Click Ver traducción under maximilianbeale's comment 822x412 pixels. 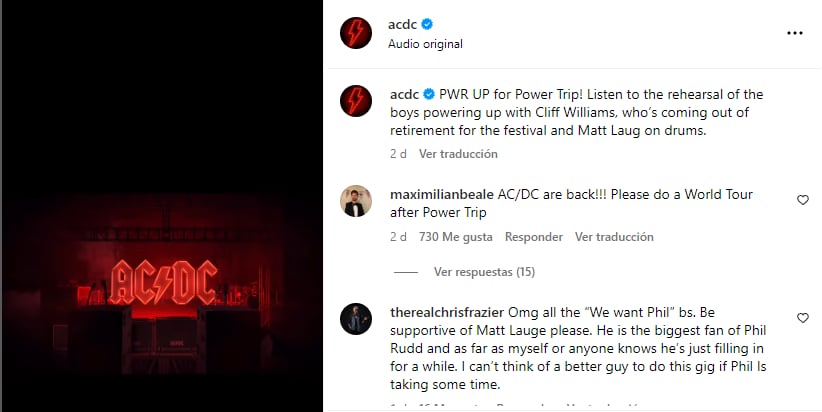click(x=614, y=237)
